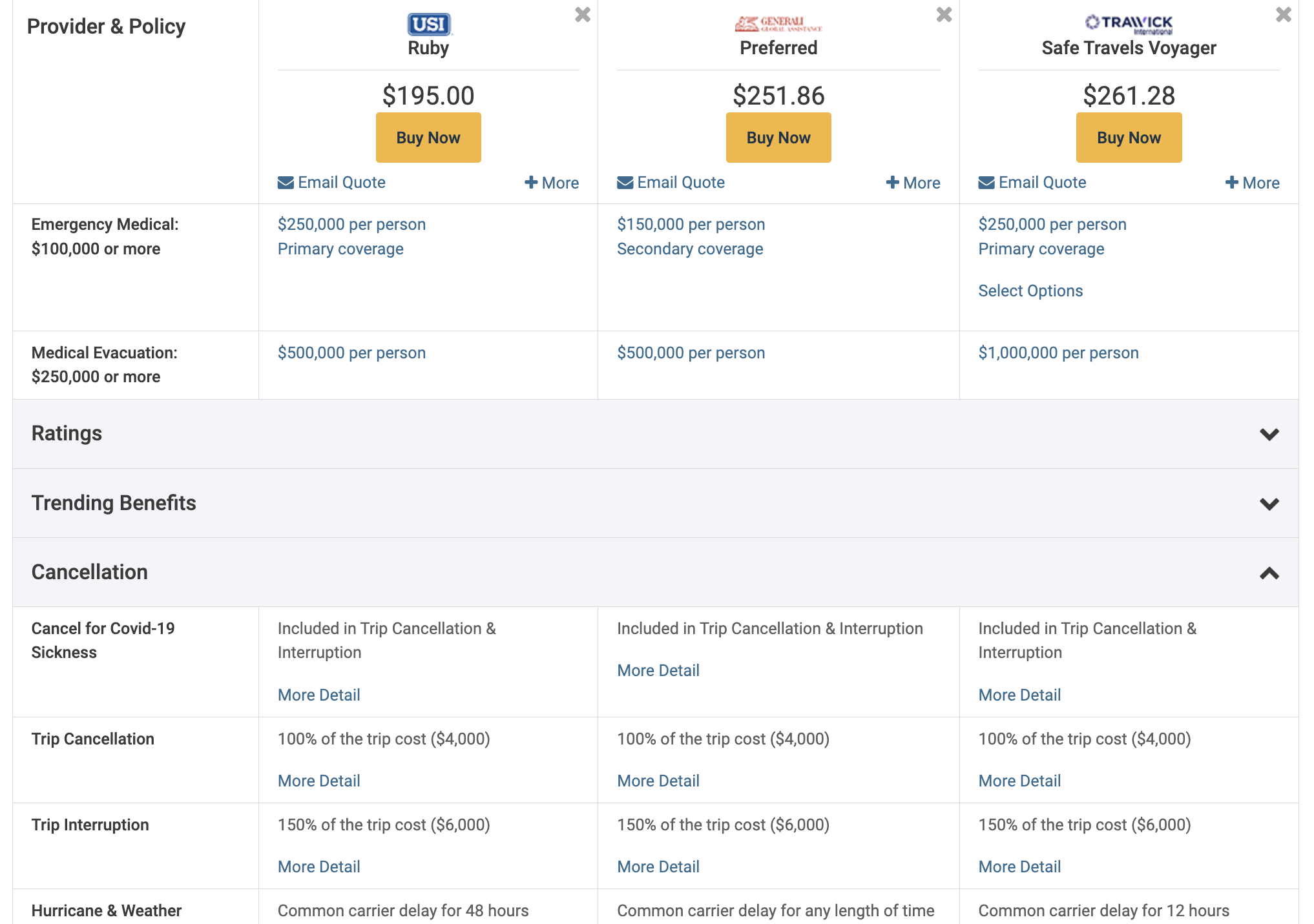
Task: Open More Detail for Voyager Trip Interruption
Action: pyautogui.click(x=1019, y=867)
